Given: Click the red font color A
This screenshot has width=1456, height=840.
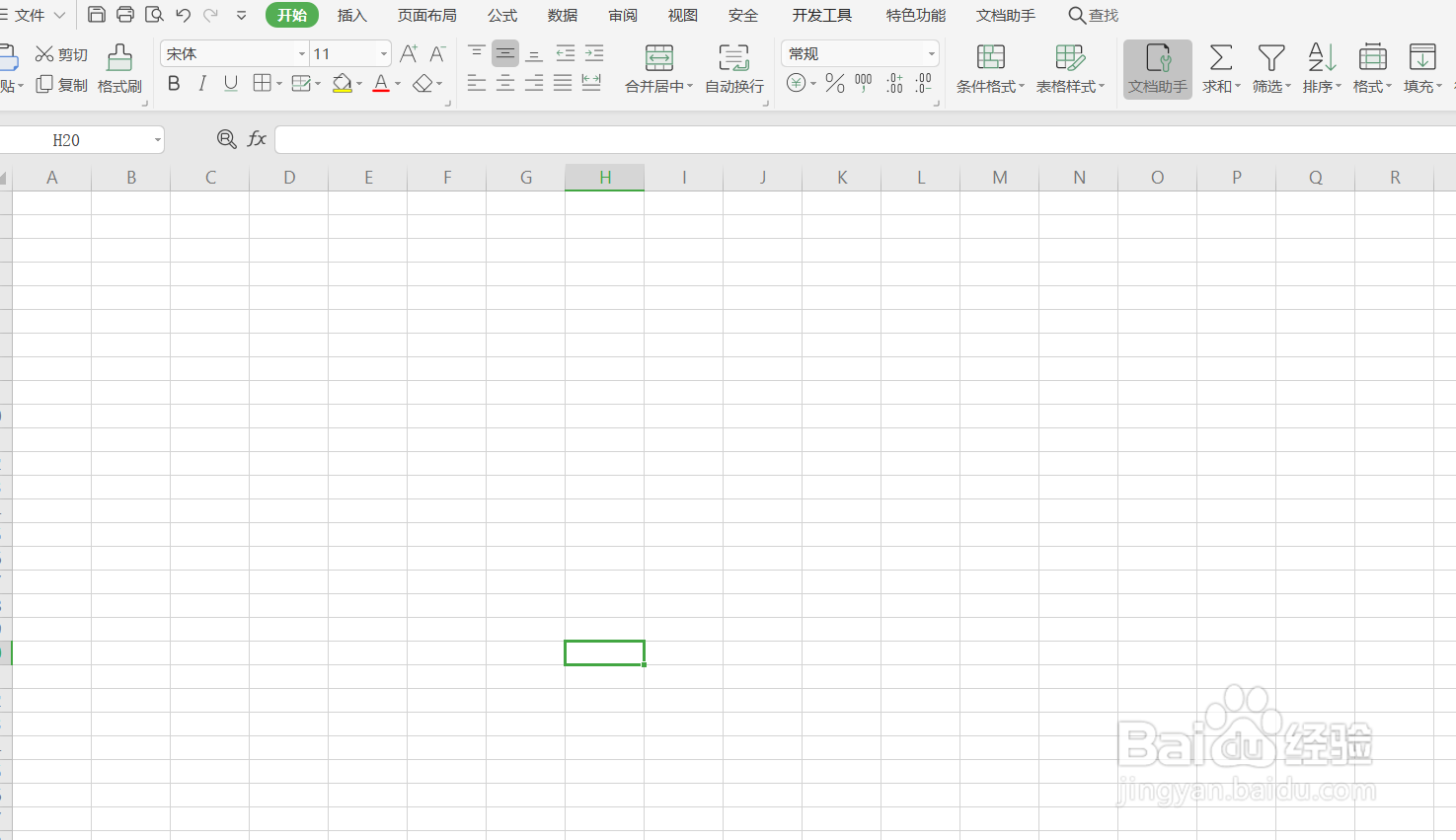Looking at the screenshot, I should tap(381, 84).
